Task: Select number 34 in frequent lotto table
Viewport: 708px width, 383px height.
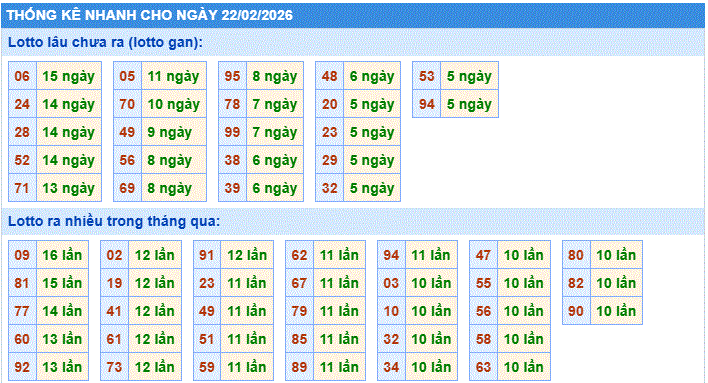Action: pyautogui.click(x=391, y=367)
